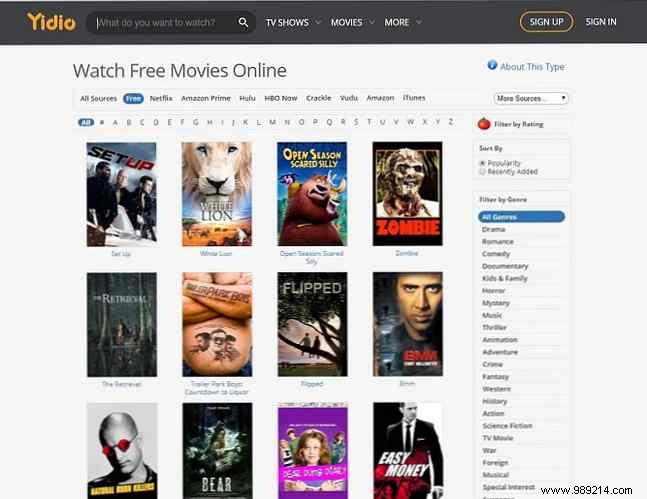Open the Trailer Park Boys poster
Screen dimensions: 647x499
[217, 324]
